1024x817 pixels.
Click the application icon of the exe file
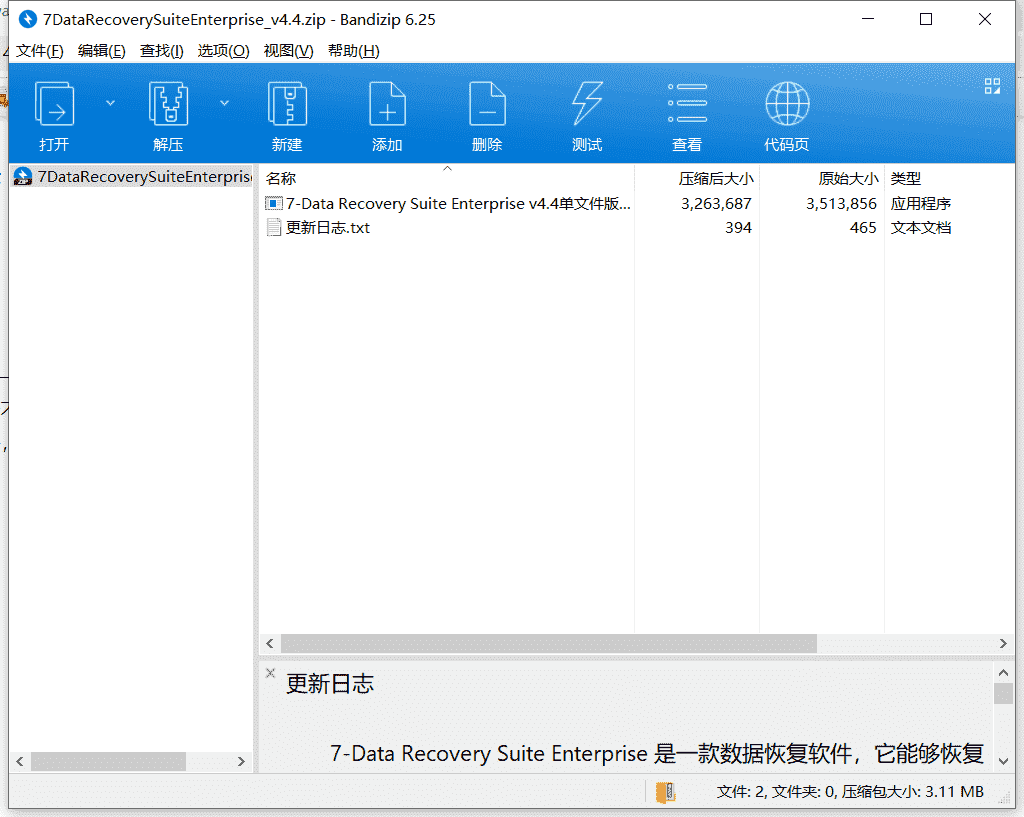click(274, 204)
